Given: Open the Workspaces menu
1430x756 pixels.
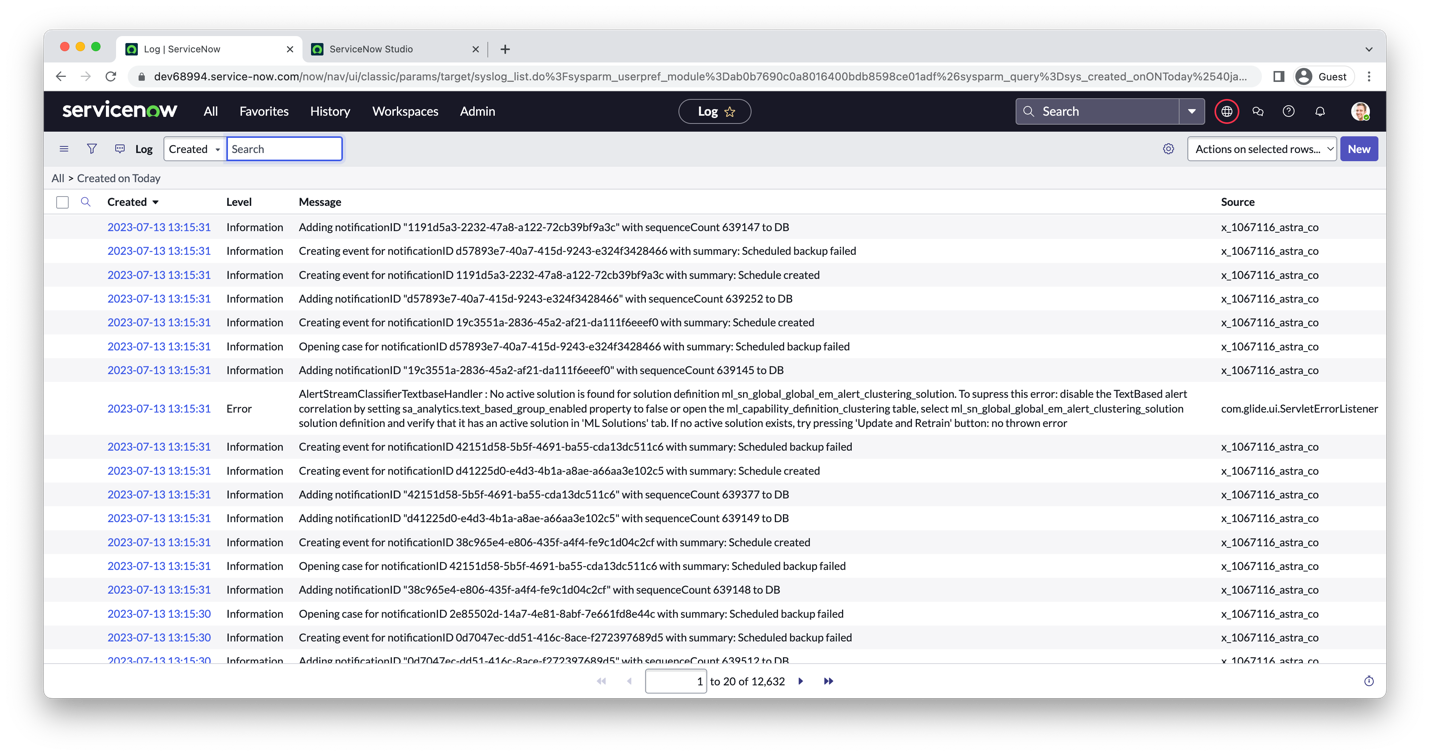Looking at the screenshot, I should click(x=405, y=111).
